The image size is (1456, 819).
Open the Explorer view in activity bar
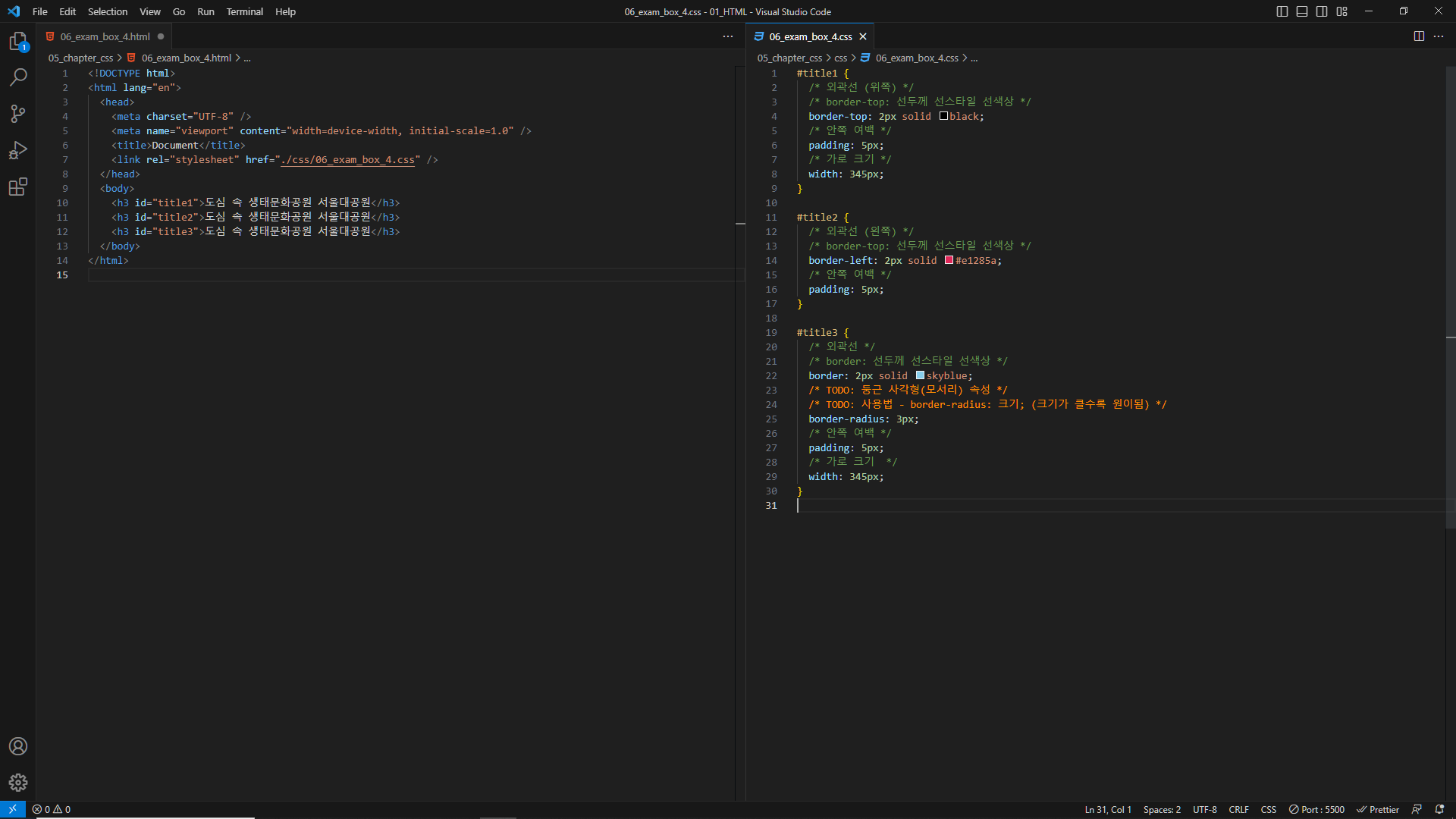click(x=18, y=42)
